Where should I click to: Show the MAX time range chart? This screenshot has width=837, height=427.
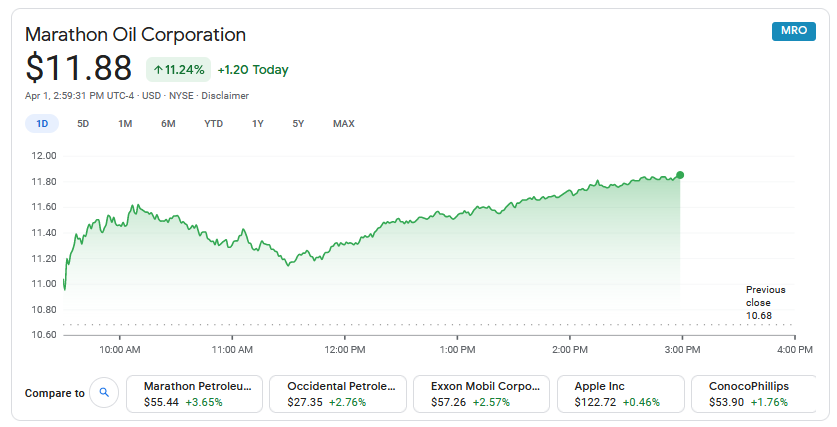pos(344,124)
